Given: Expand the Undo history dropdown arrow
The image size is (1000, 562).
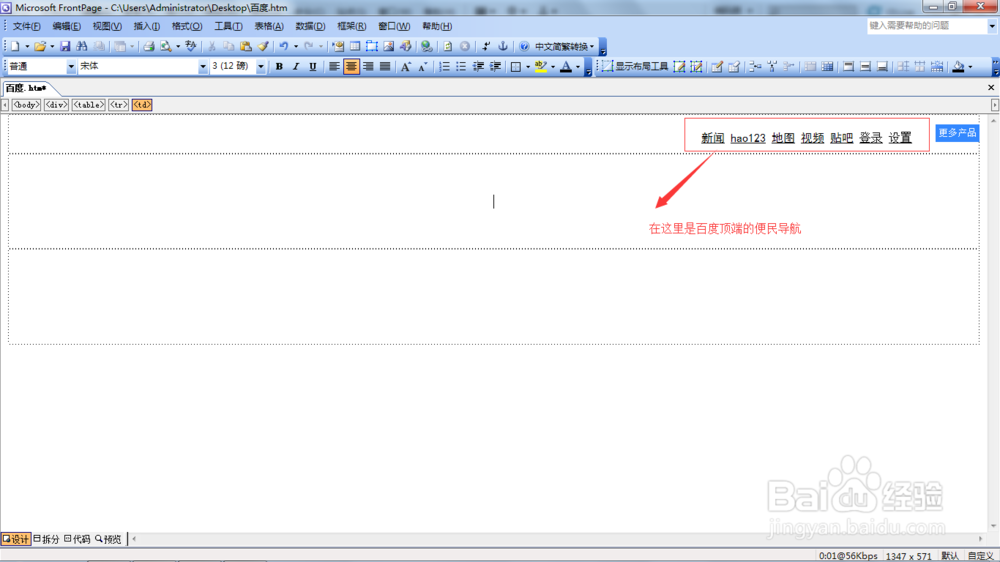Looking at the screenshot, I should click(296, 47).
